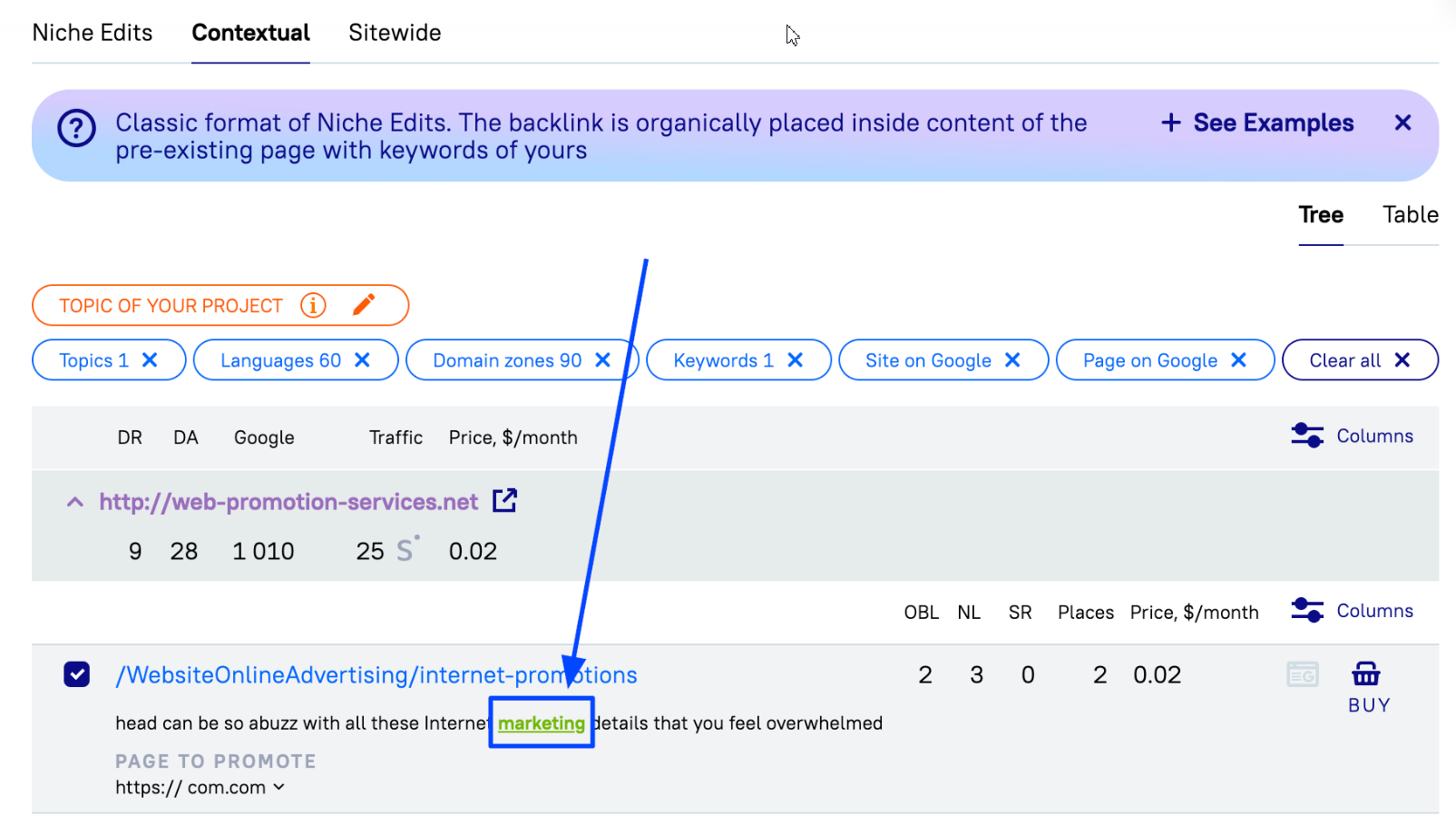Screen dimensions: 1456x825
Task: Switch to the Table view tab
Action: click(x=1410, y=215)
